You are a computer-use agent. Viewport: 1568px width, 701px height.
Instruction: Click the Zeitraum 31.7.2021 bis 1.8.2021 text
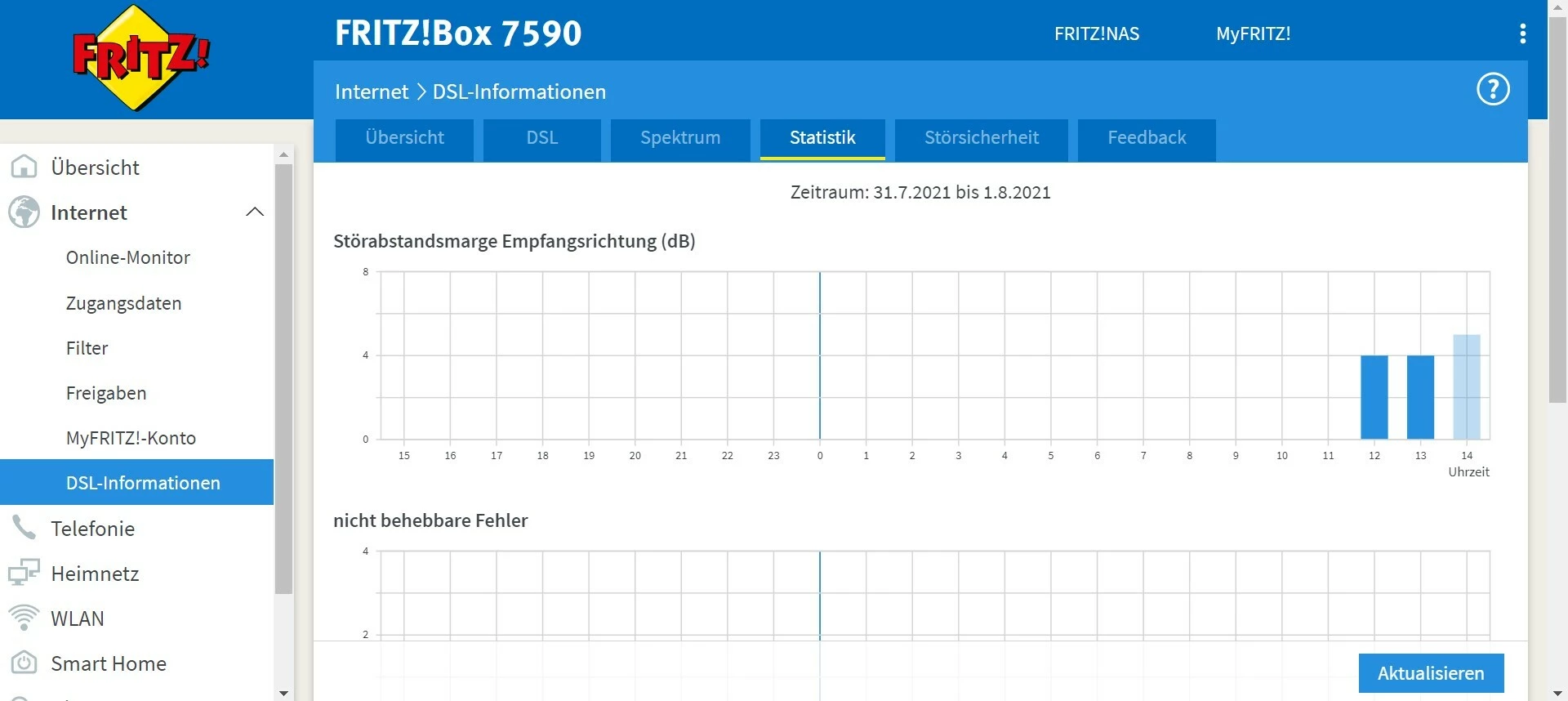(920, 193)
